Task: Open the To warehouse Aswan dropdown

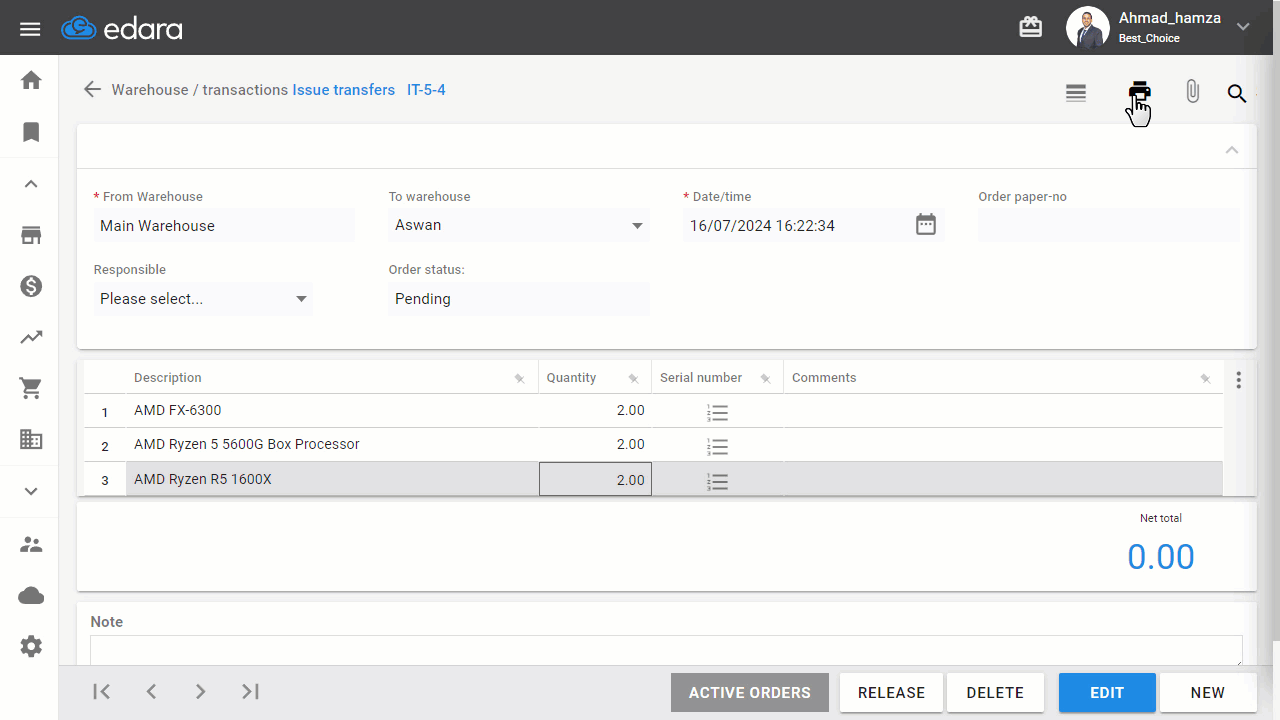Action: coord(519,225)
